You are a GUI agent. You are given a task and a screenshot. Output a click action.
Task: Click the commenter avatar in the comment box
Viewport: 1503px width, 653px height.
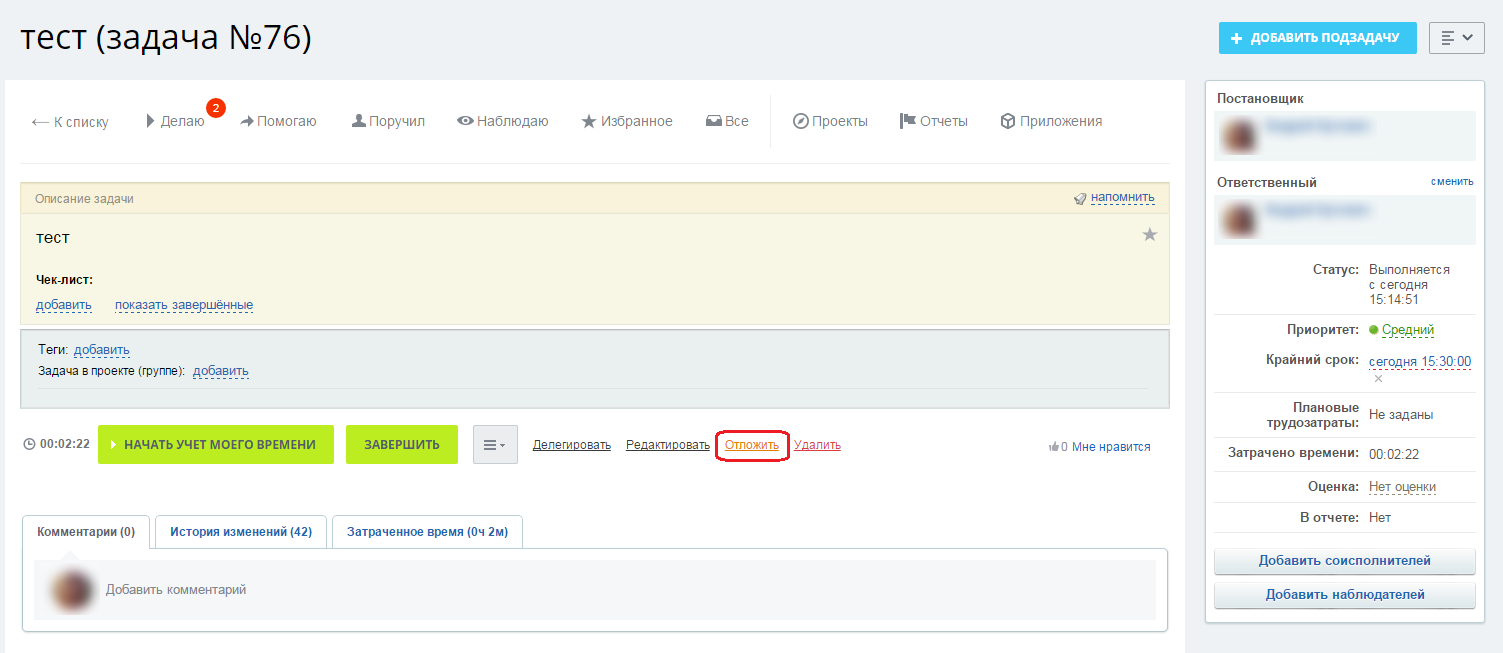tap(71, 590)
